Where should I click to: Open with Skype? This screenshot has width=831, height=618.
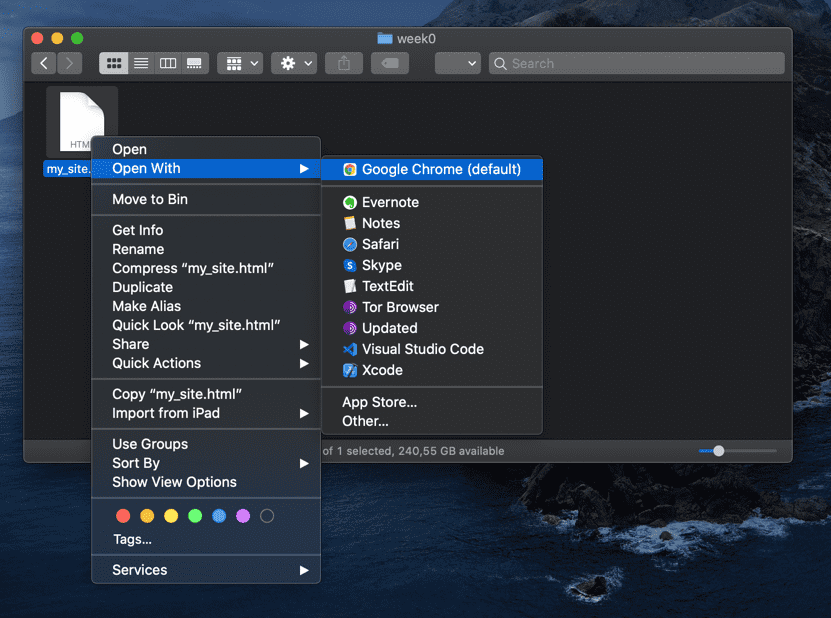coord(432,265)
